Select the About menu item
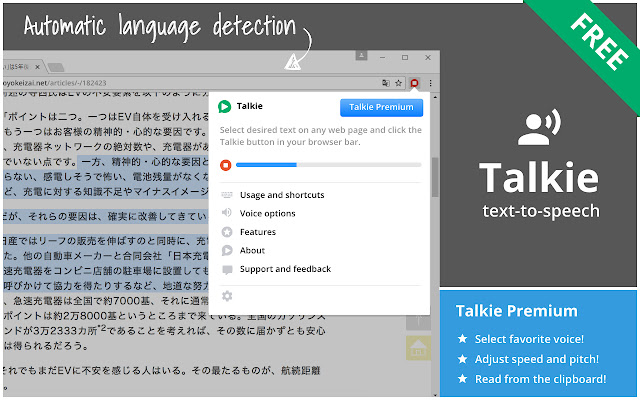 point(252,250)
